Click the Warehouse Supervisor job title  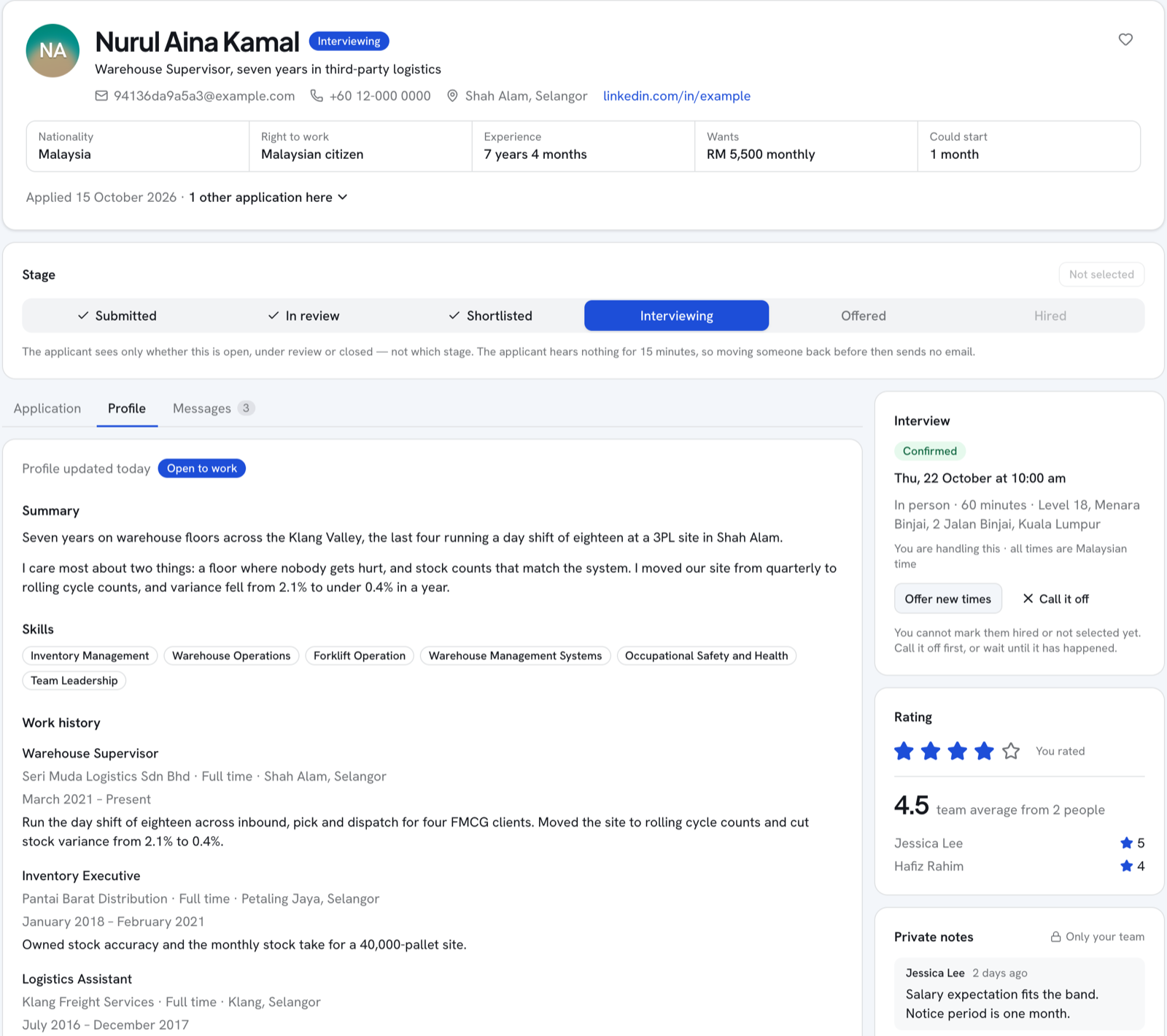pyautogui.click(x=90, y=753)
